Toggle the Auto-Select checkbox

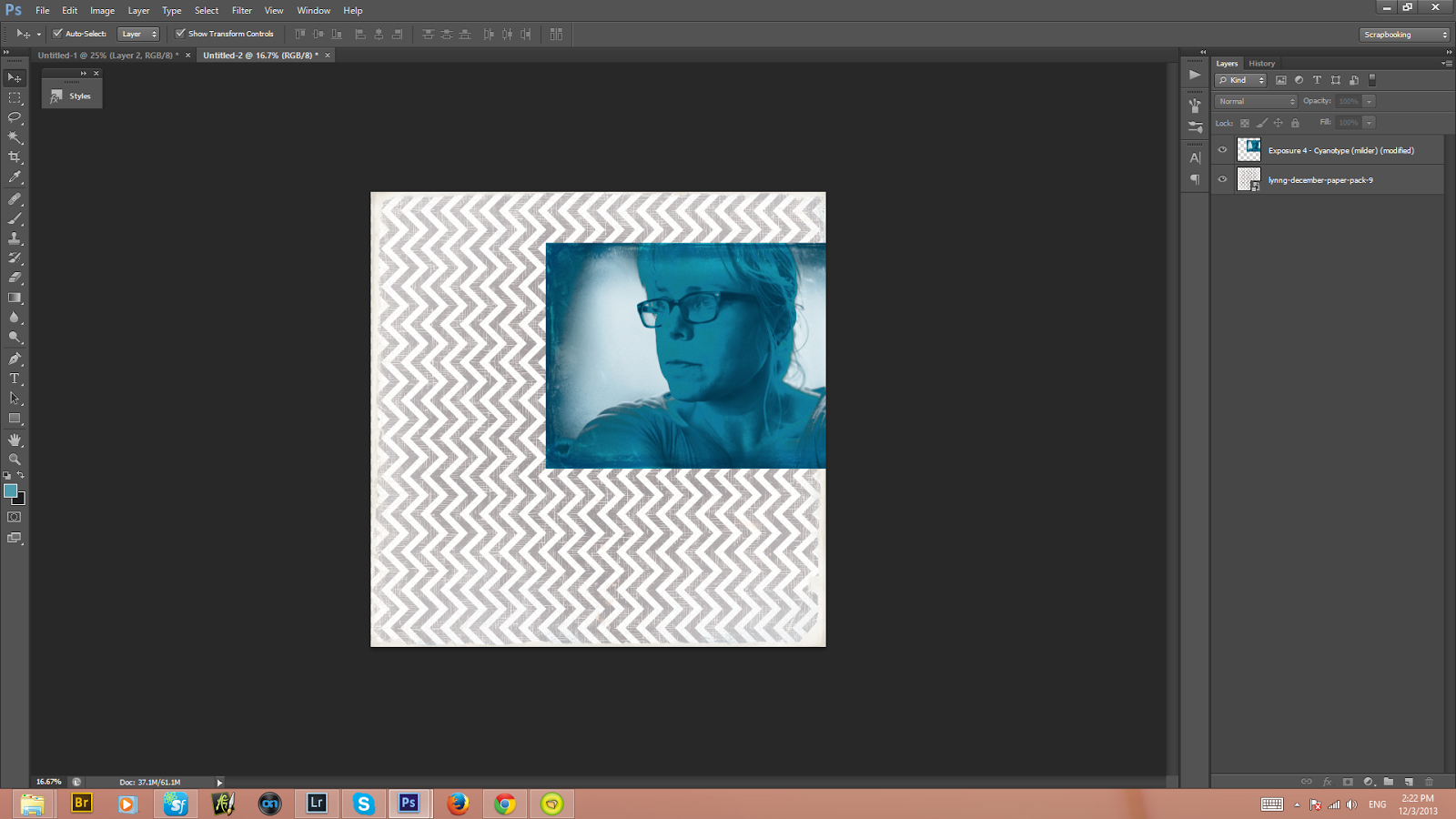tap(57, 34)
